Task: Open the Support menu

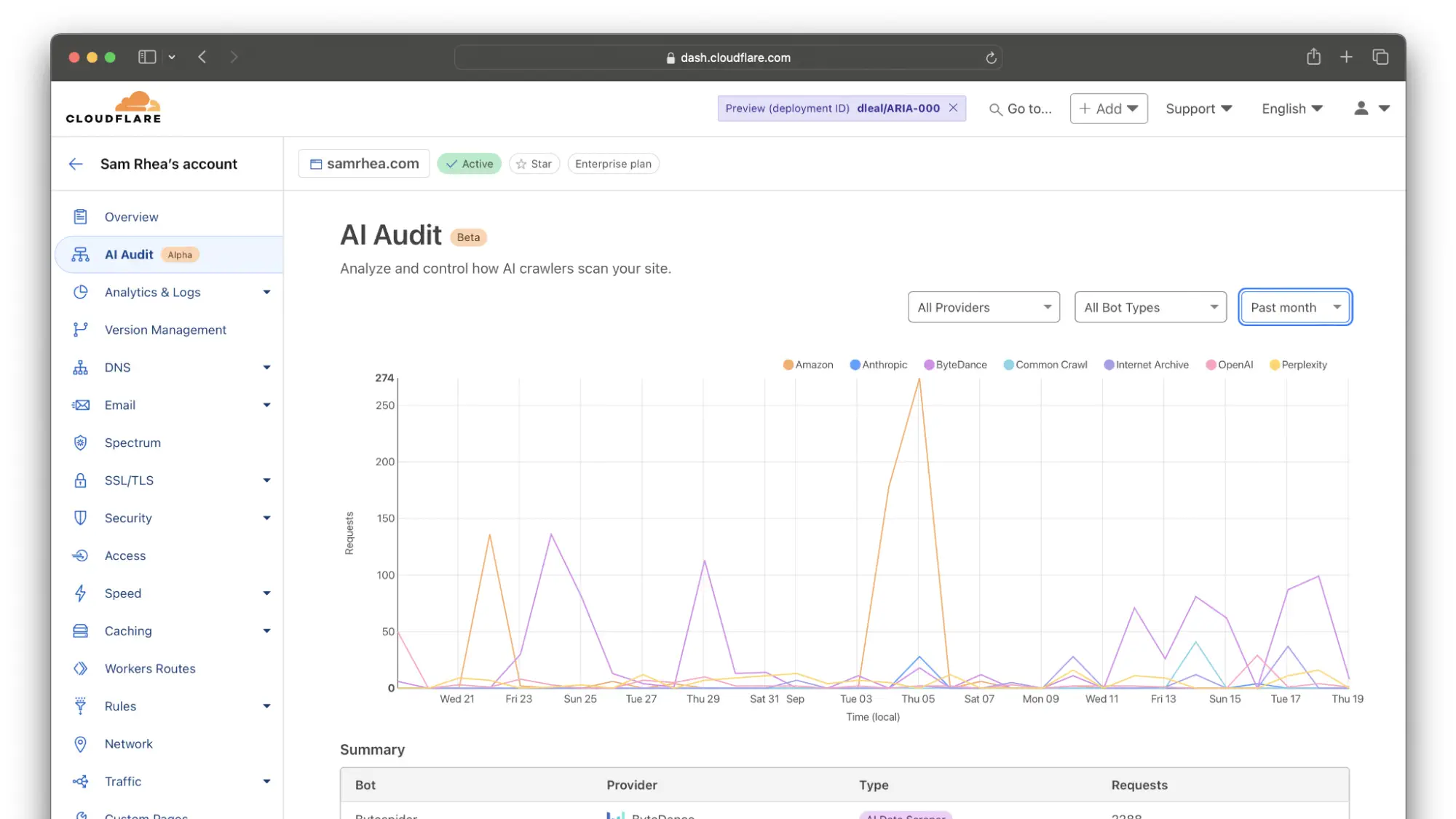Action: pyautogui.click(x=1198, y=108)
